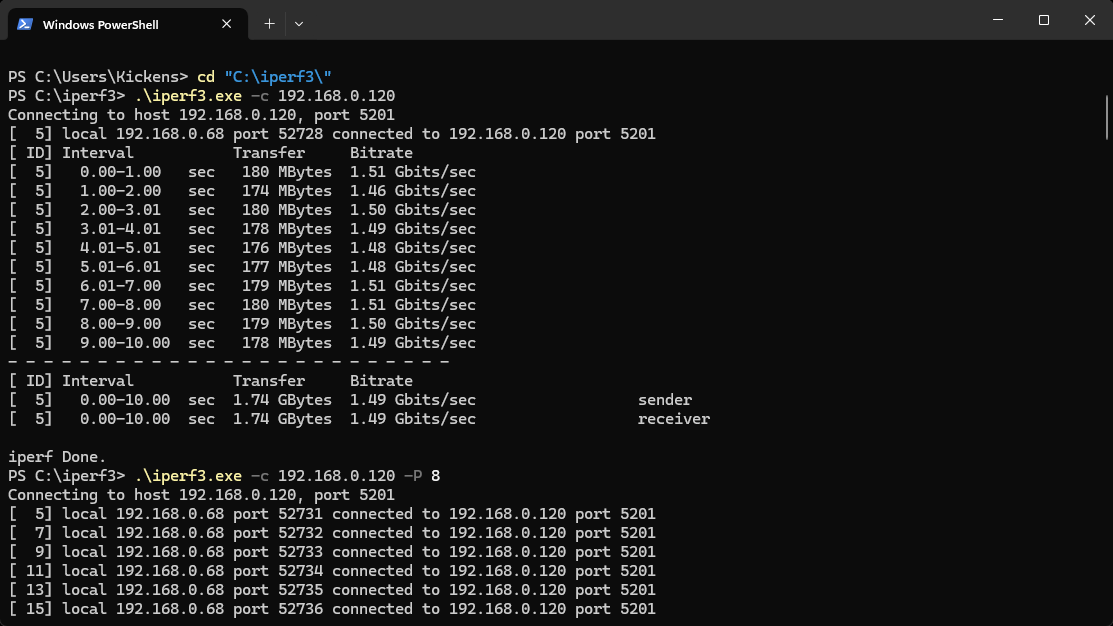1113x626 pixels.
Task: Click the first "Bitrate" column header
Action: [x=381, y=153]
